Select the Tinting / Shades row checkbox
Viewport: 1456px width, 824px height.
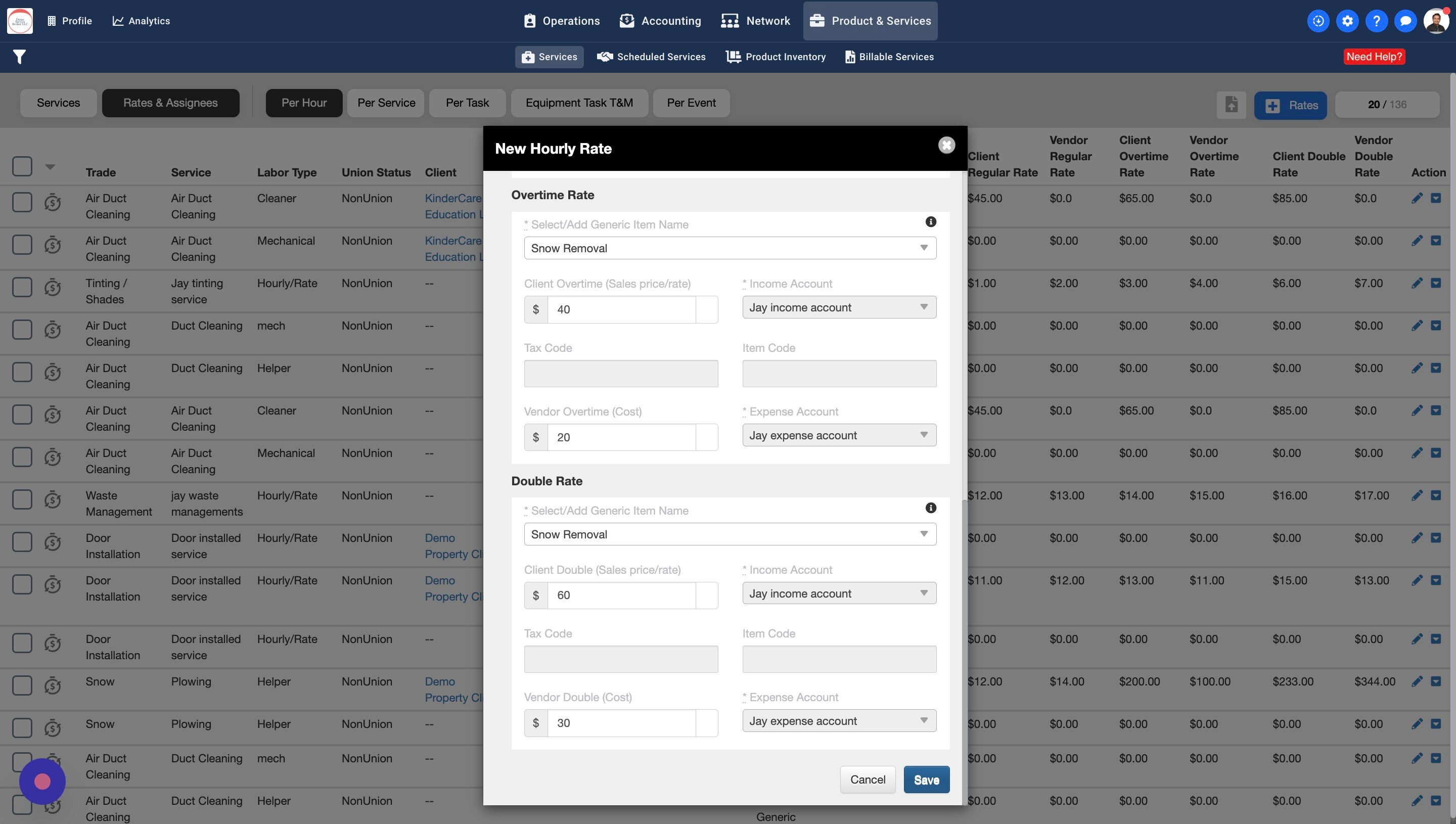pyautogui.click(x=22, y=287)
